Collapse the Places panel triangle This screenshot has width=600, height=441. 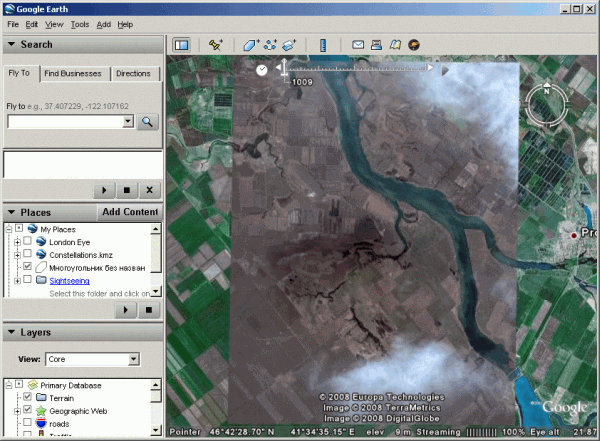point(11,212)
